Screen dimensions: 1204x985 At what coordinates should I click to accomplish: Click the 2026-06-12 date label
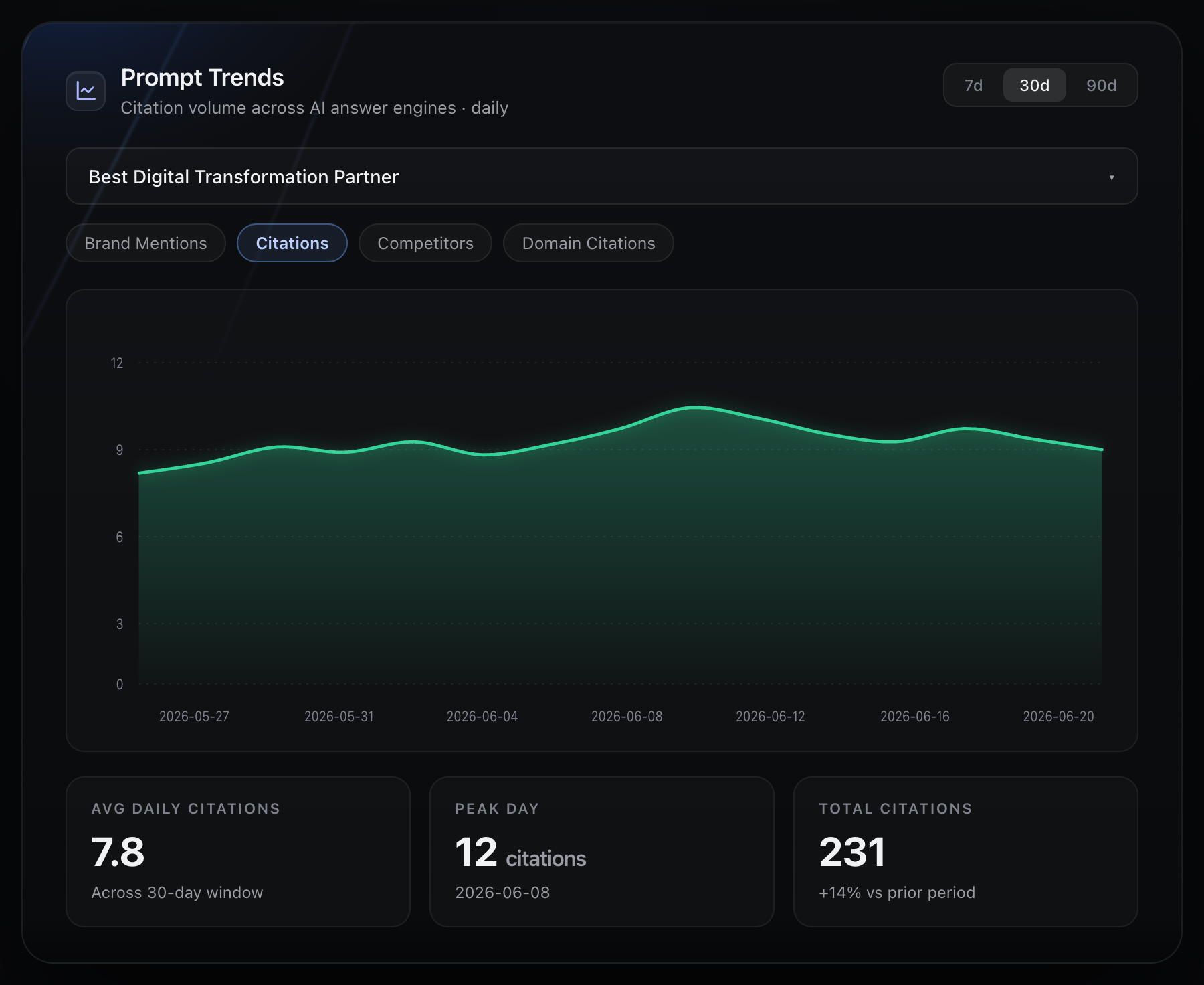[771, 716]
